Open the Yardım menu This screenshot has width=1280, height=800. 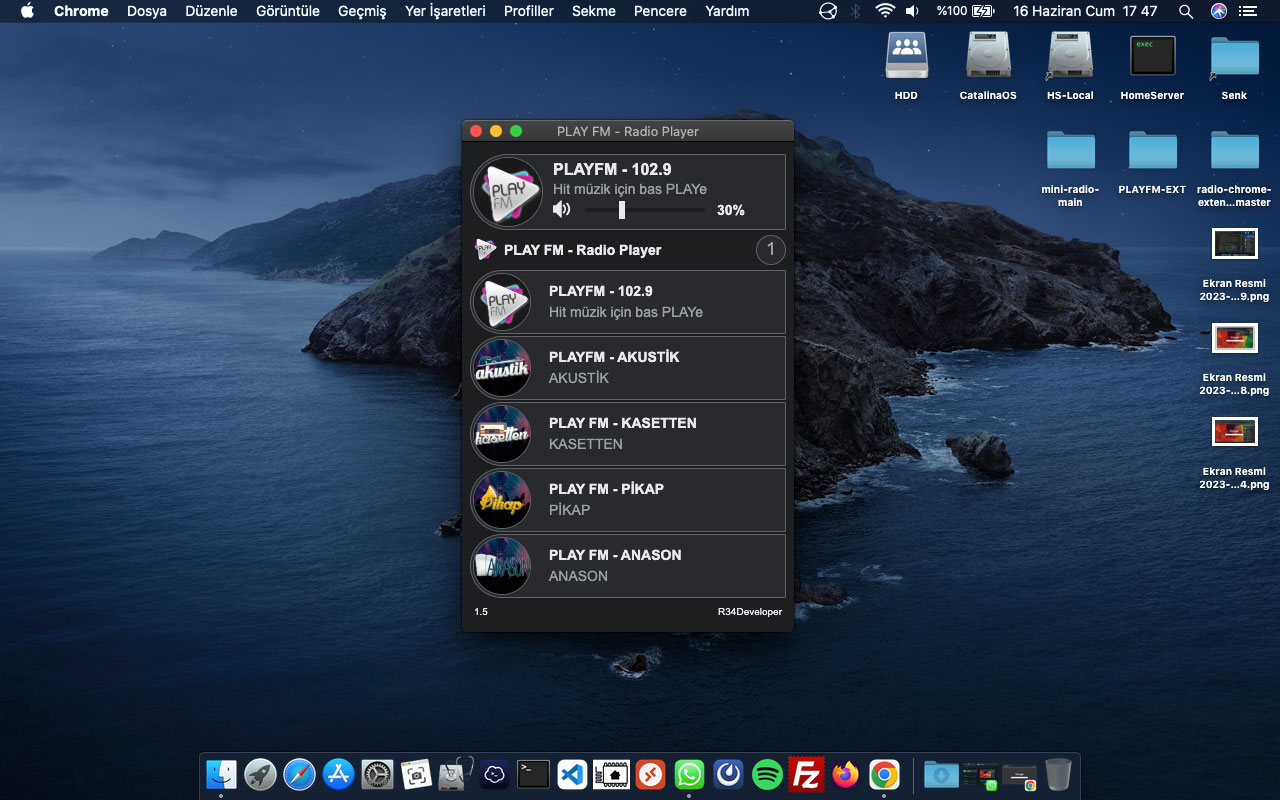click(727, 11)
